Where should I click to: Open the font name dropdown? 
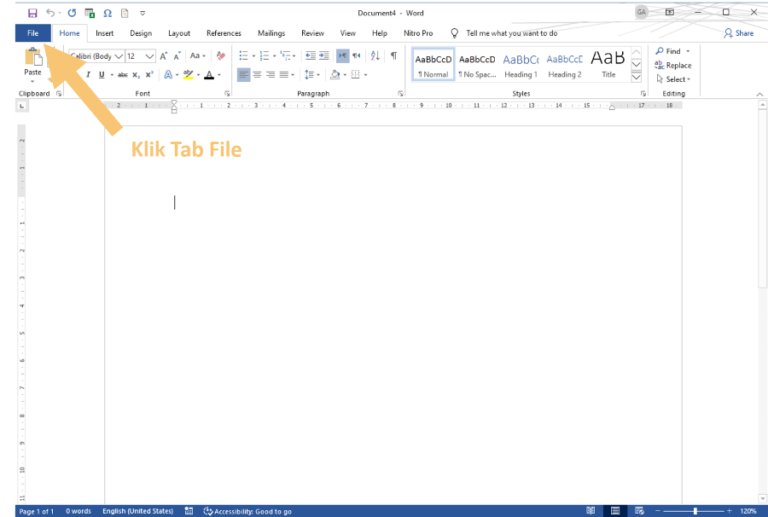(119, 56)
